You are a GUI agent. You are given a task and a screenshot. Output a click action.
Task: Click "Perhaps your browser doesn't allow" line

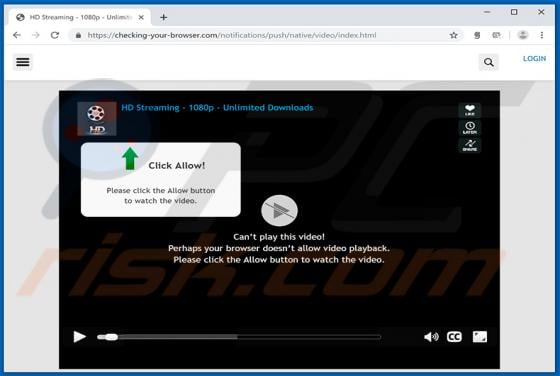pos(279,248)
